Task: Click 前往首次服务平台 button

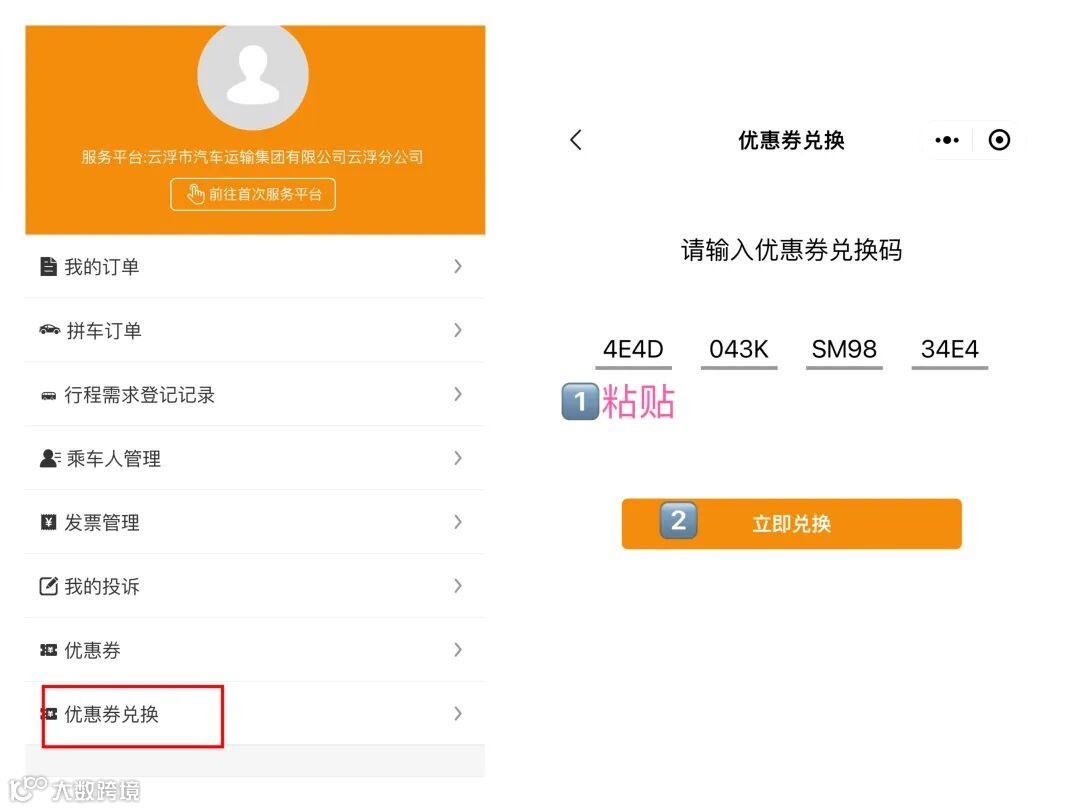Action: click(x=253, y=194)
